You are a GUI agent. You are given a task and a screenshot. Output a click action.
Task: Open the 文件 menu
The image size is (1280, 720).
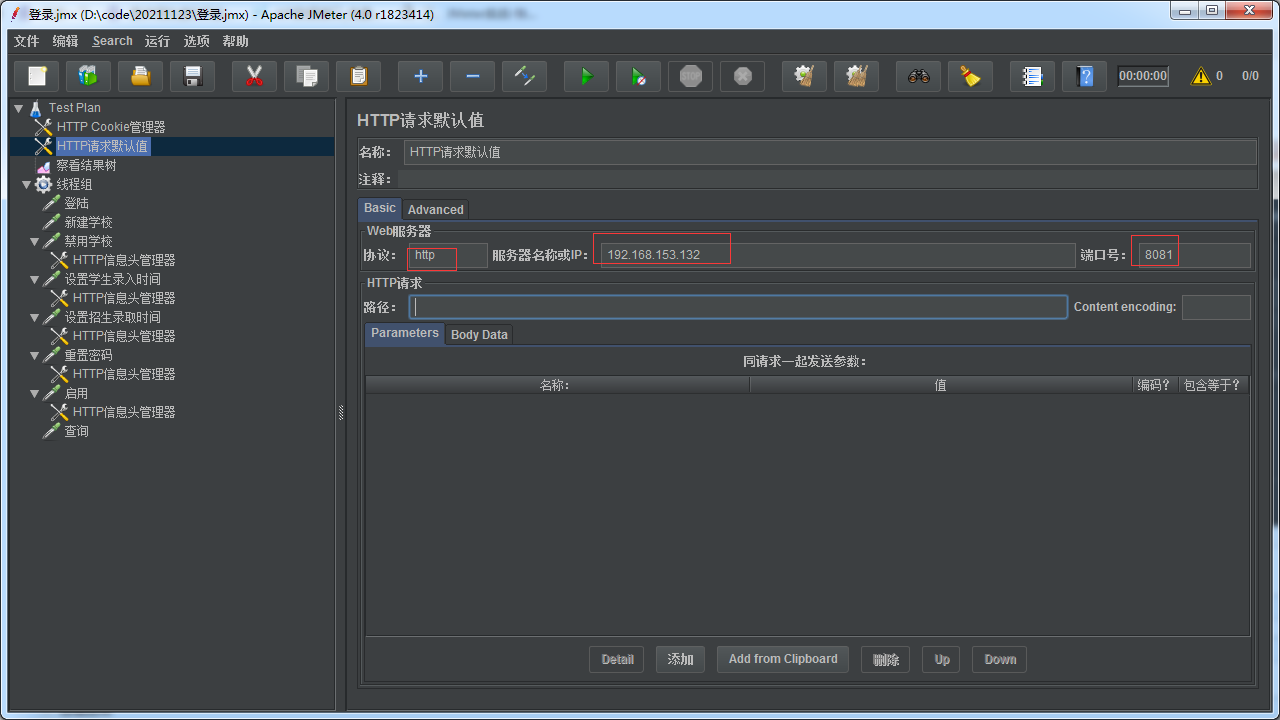(26, 41)
